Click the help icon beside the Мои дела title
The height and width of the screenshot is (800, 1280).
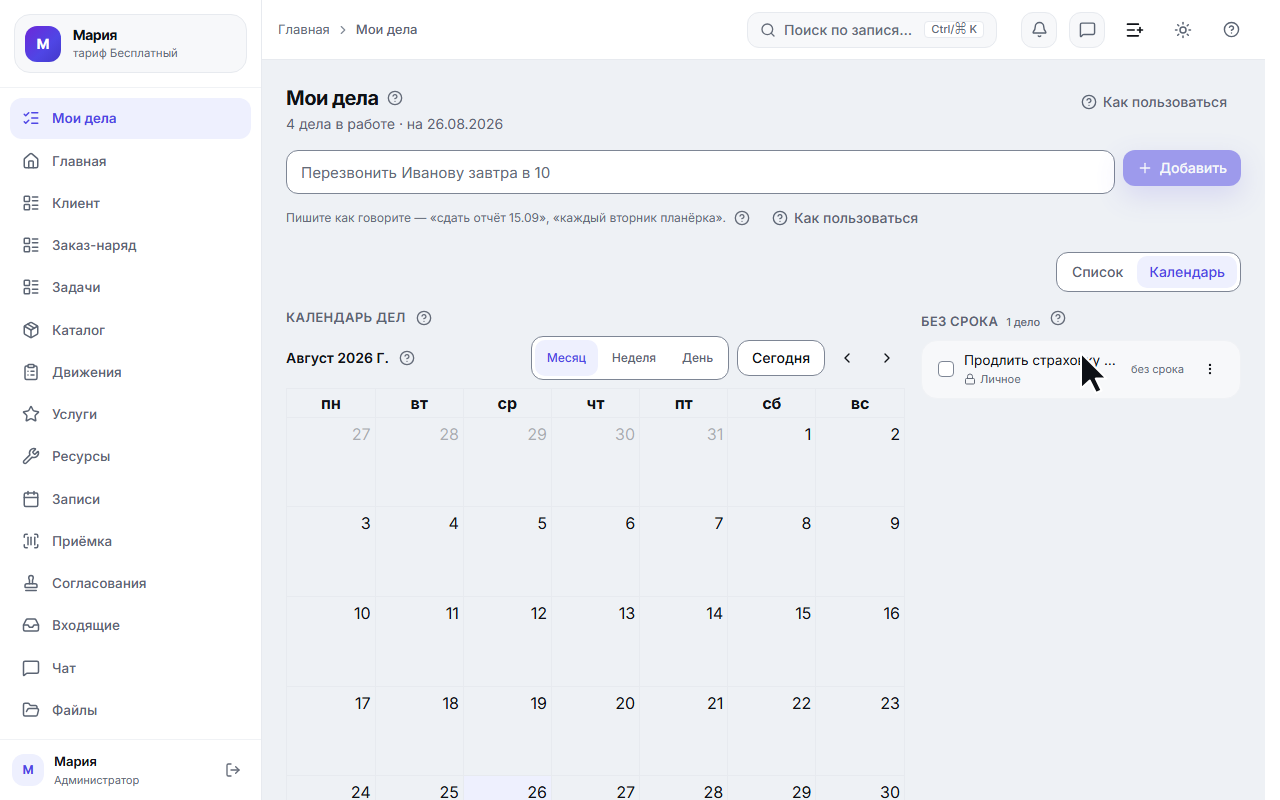pos(395,98)
